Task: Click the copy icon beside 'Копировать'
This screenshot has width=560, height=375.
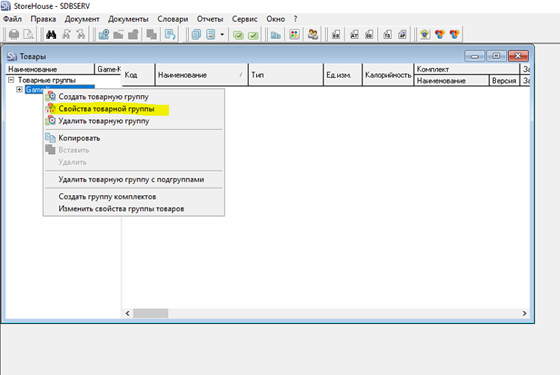Action: [50, 138]
